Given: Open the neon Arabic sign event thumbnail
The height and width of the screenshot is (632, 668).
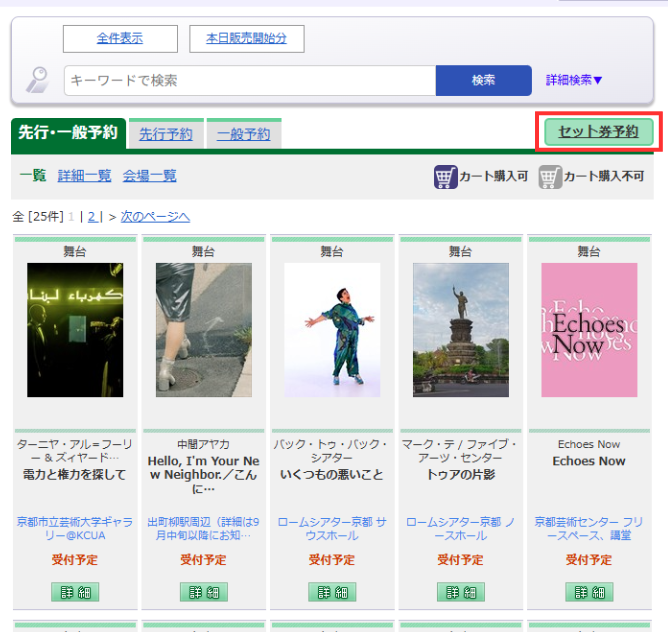Looking at the screenshot, I should (75, 330).
